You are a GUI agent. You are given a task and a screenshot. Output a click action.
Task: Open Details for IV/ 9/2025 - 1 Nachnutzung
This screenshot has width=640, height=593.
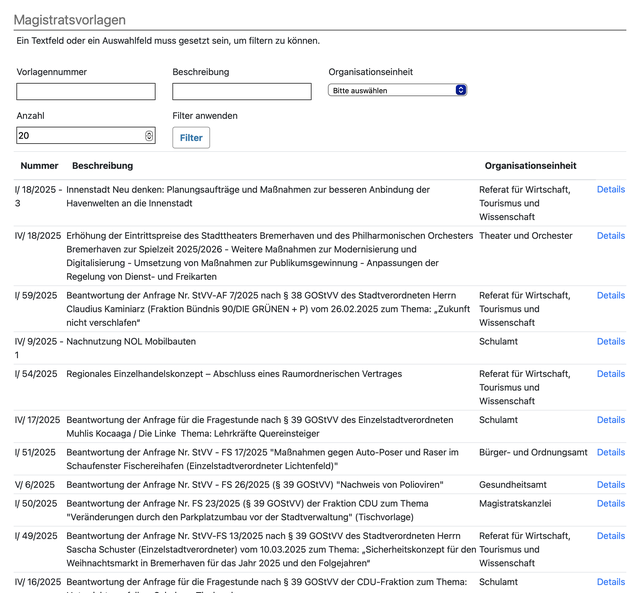tap(611, 341)
